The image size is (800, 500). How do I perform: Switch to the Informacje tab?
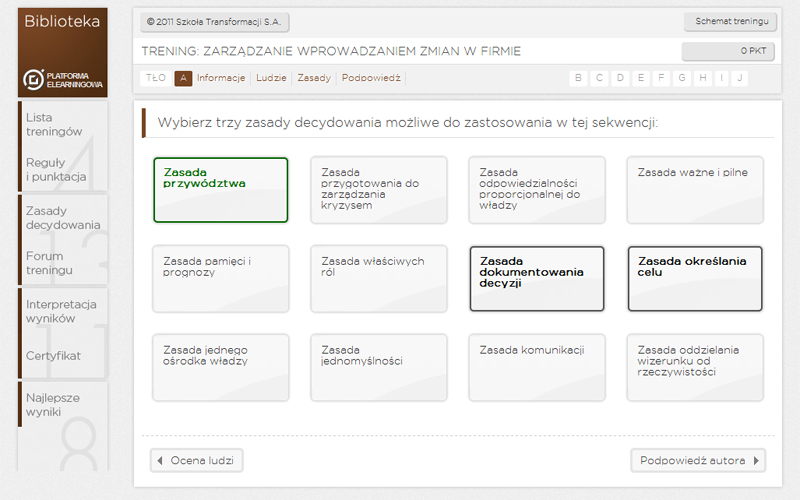(x=221, y=78)
